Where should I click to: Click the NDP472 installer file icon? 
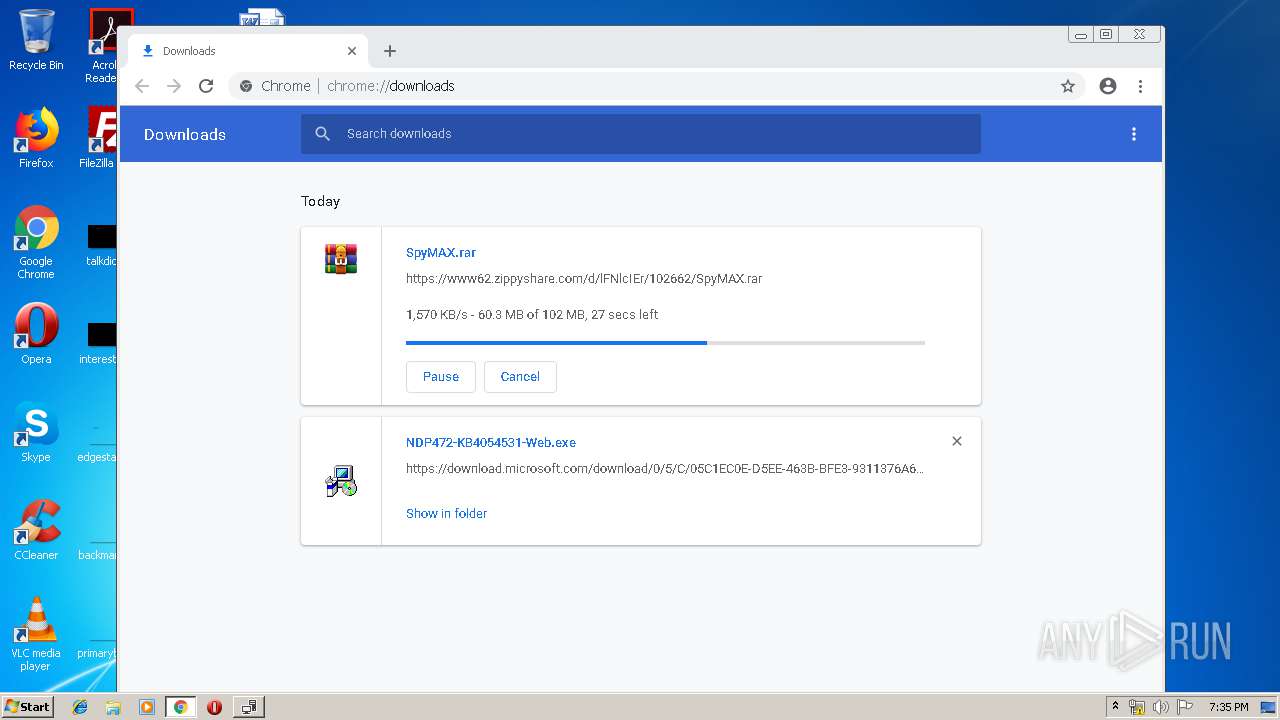click(341, 481)
